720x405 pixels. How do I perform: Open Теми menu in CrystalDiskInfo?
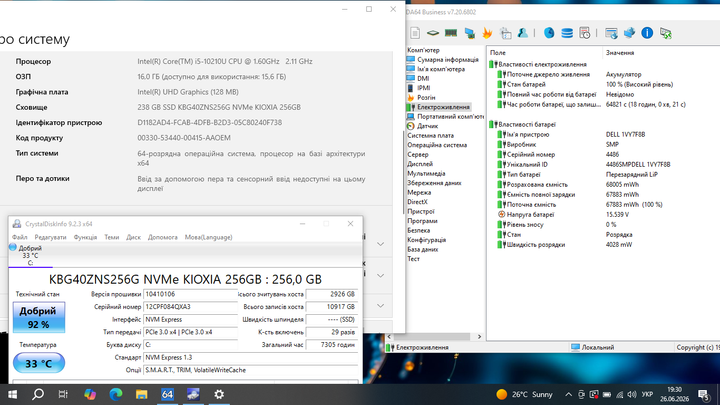point(112,237)
